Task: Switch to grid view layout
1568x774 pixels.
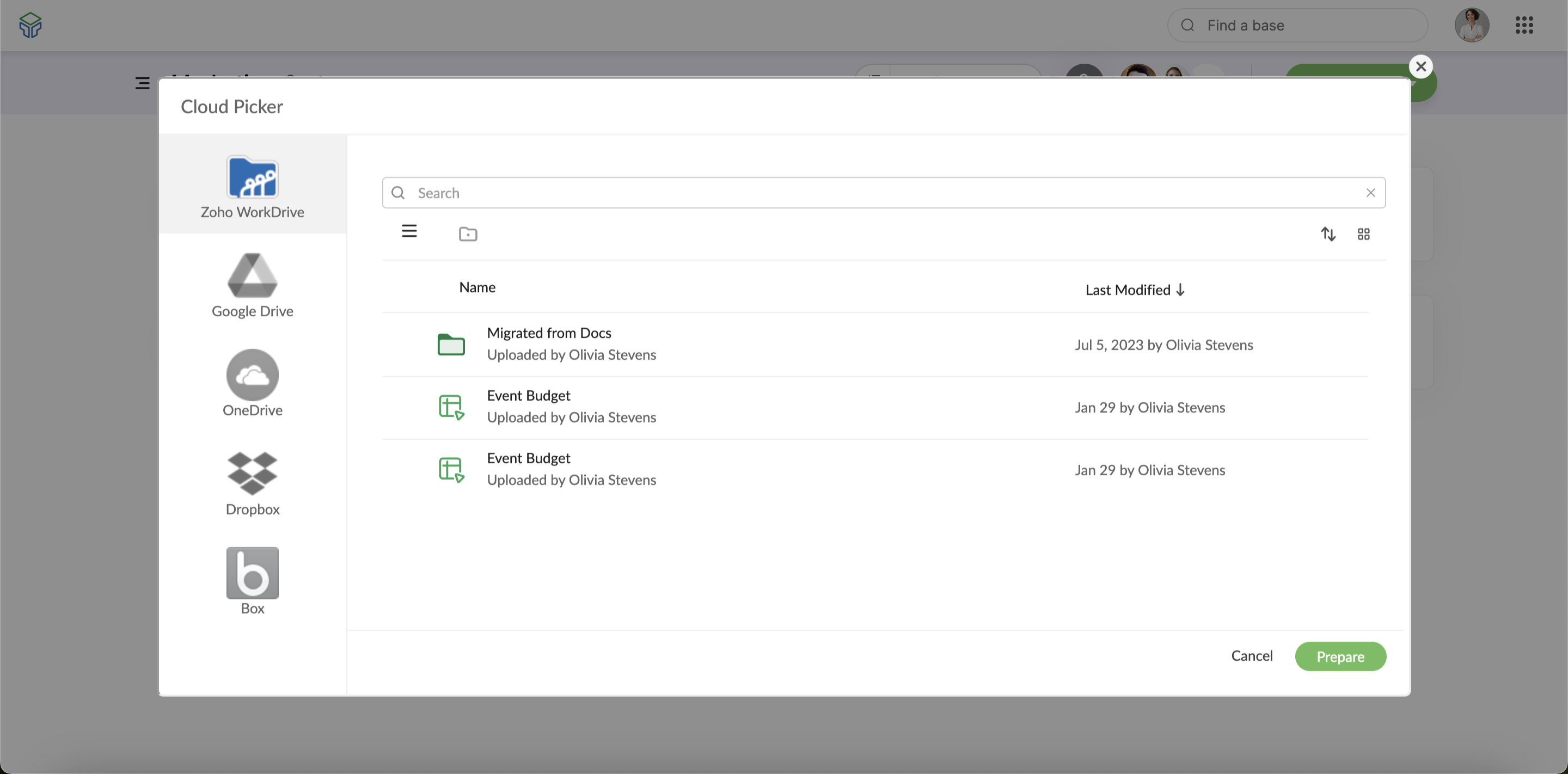Action: [x=1363, y=234]
